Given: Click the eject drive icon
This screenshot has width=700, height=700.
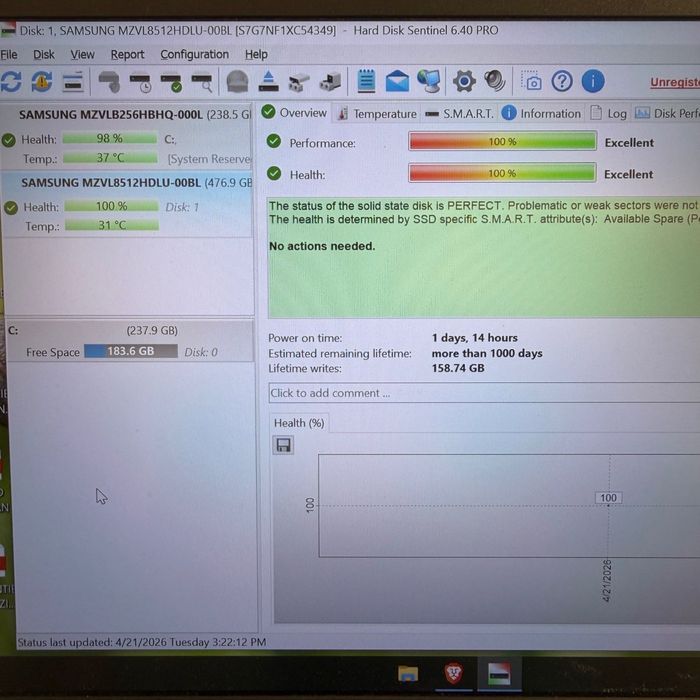Looking at the screenshot, I should pos(268,82).
